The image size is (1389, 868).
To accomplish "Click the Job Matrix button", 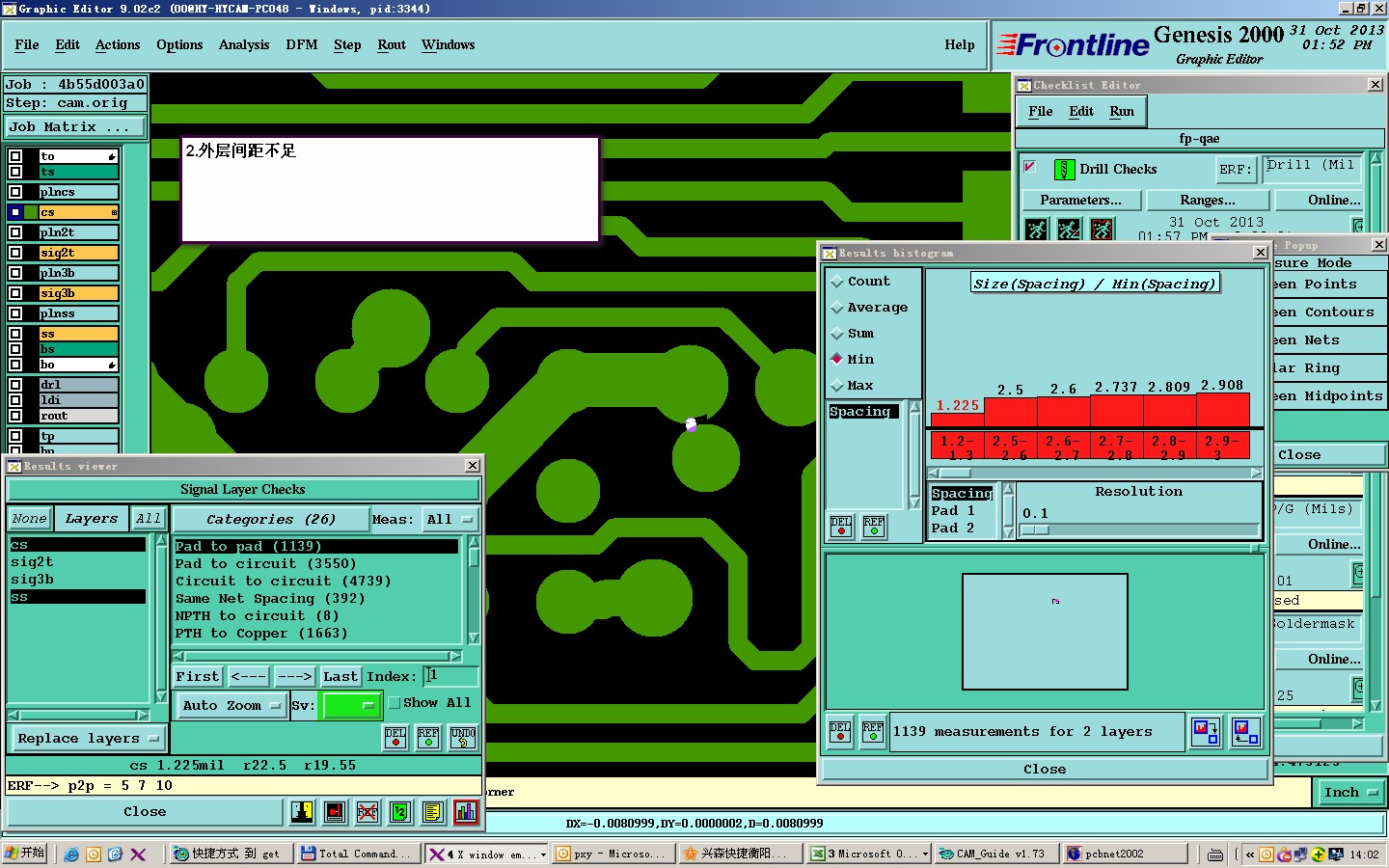I will (75, 127).
